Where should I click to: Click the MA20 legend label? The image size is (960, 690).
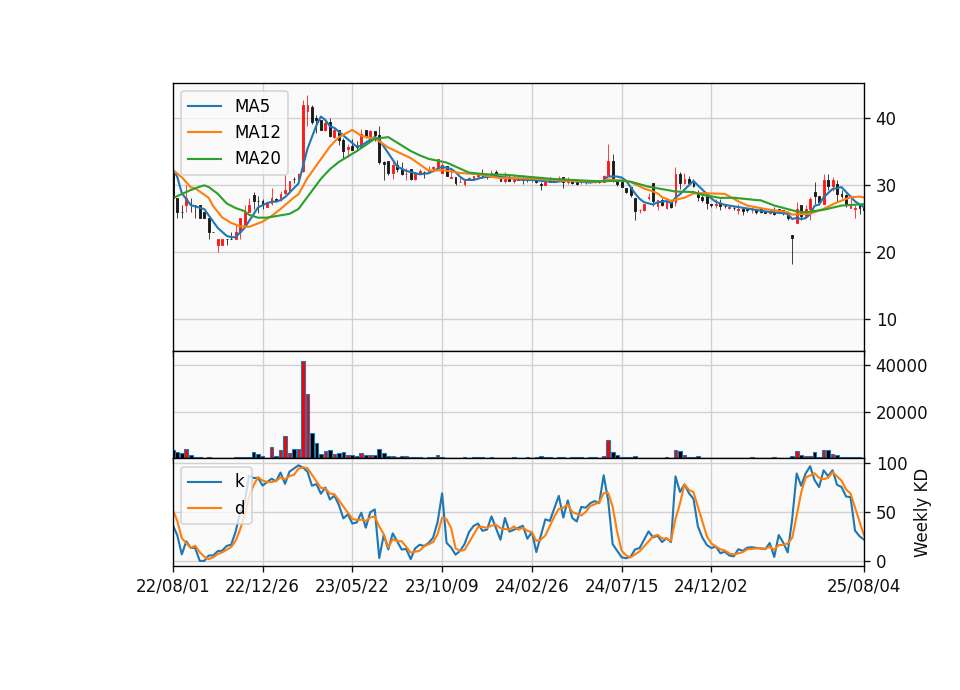tap(257, 158)
